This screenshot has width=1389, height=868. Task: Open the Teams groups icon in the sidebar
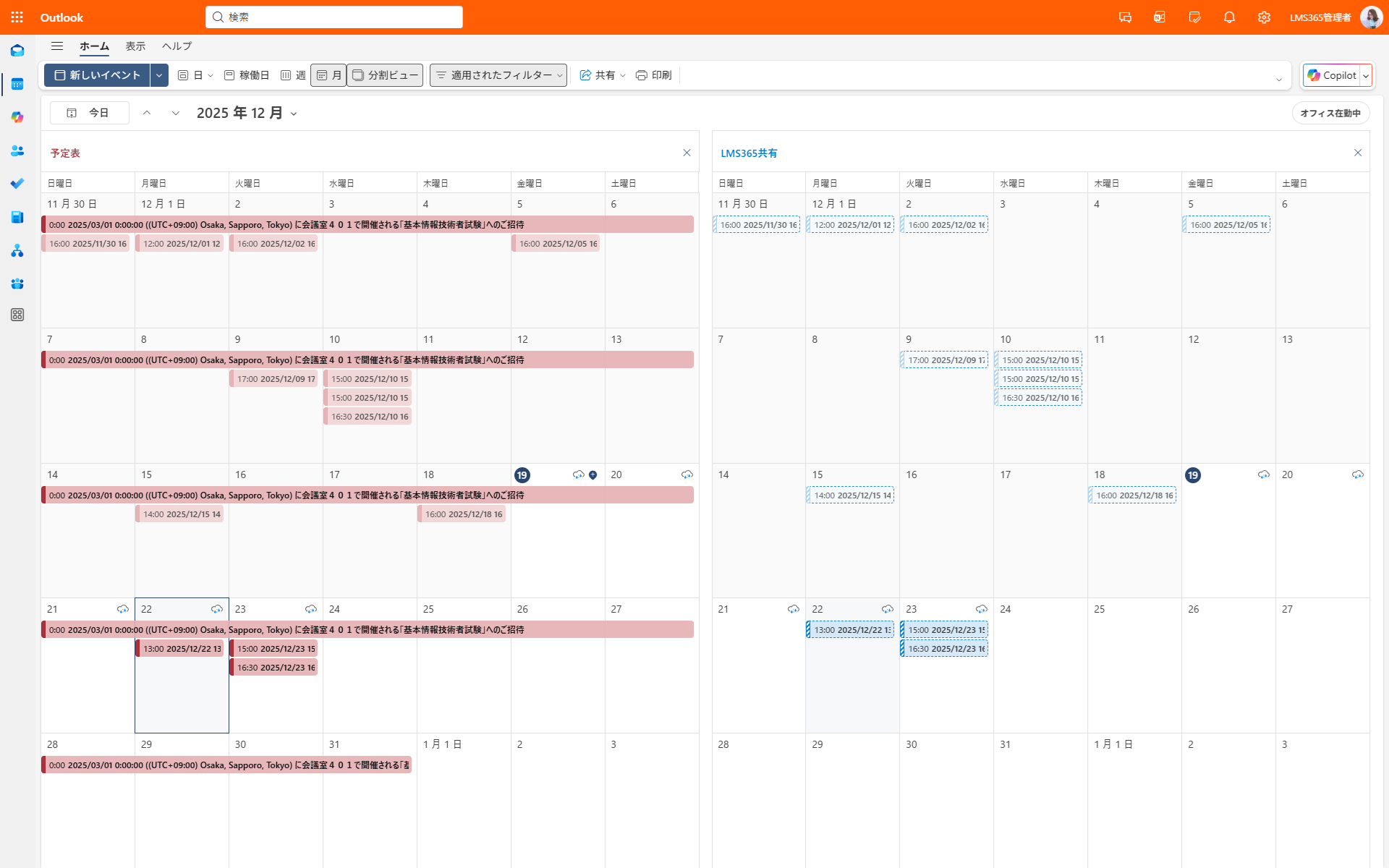[x=17, y=284]
